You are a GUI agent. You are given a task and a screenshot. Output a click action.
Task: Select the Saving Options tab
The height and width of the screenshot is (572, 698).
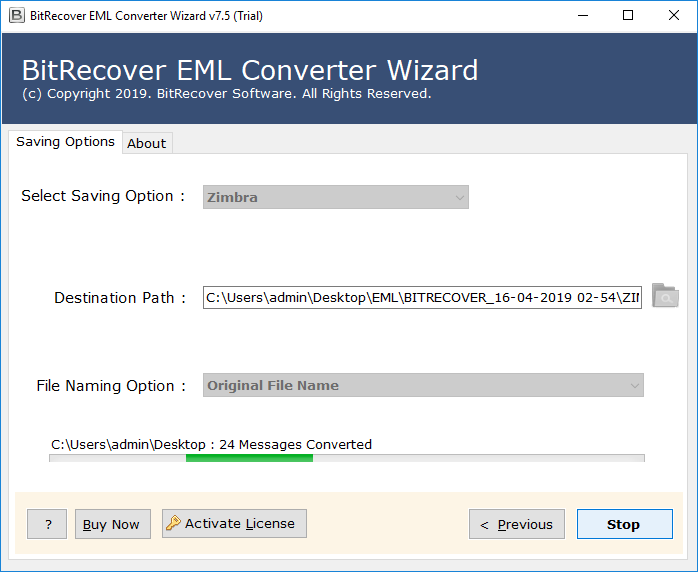point(65,142)
